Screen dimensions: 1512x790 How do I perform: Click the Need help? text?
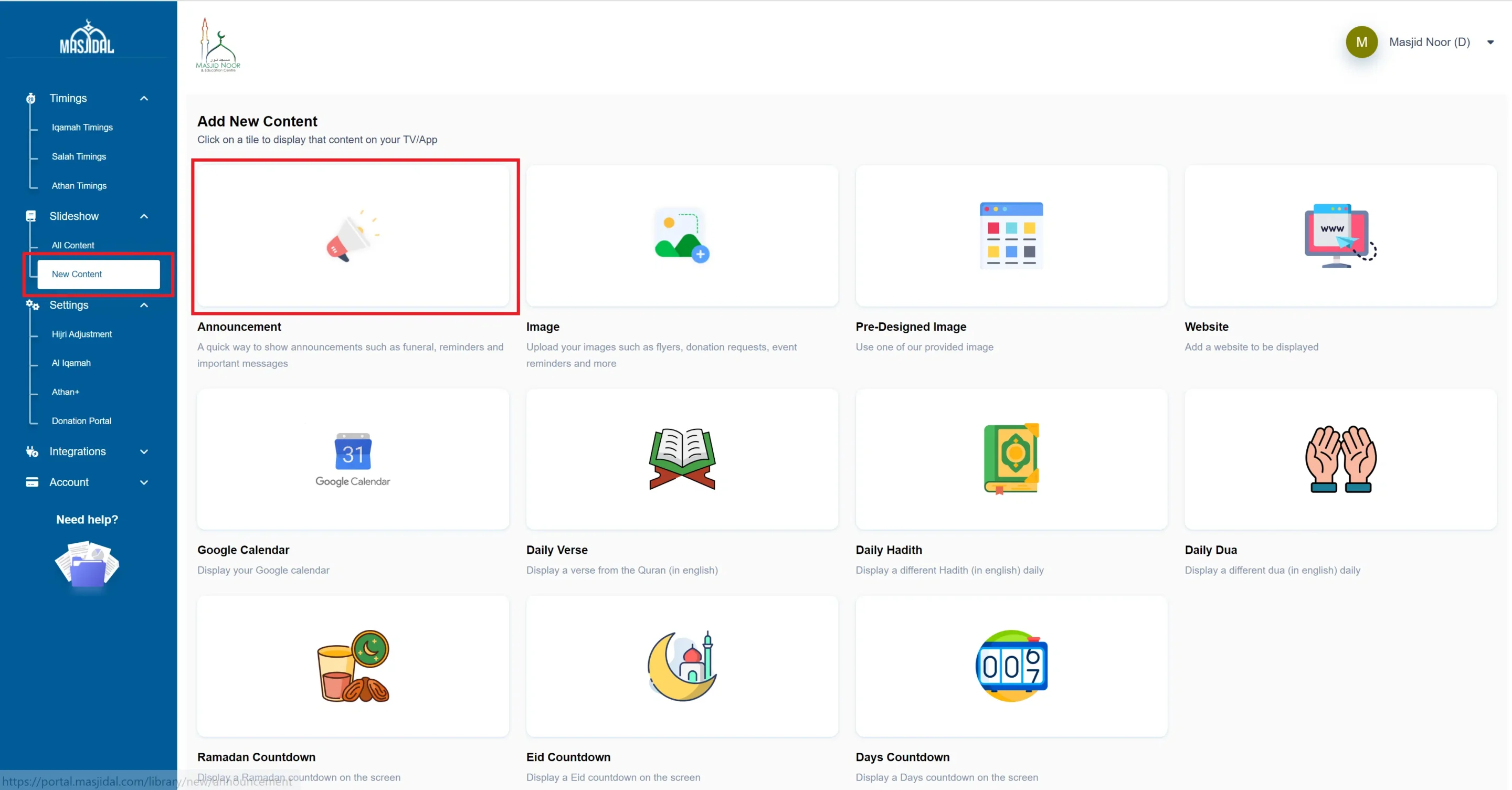87,520
